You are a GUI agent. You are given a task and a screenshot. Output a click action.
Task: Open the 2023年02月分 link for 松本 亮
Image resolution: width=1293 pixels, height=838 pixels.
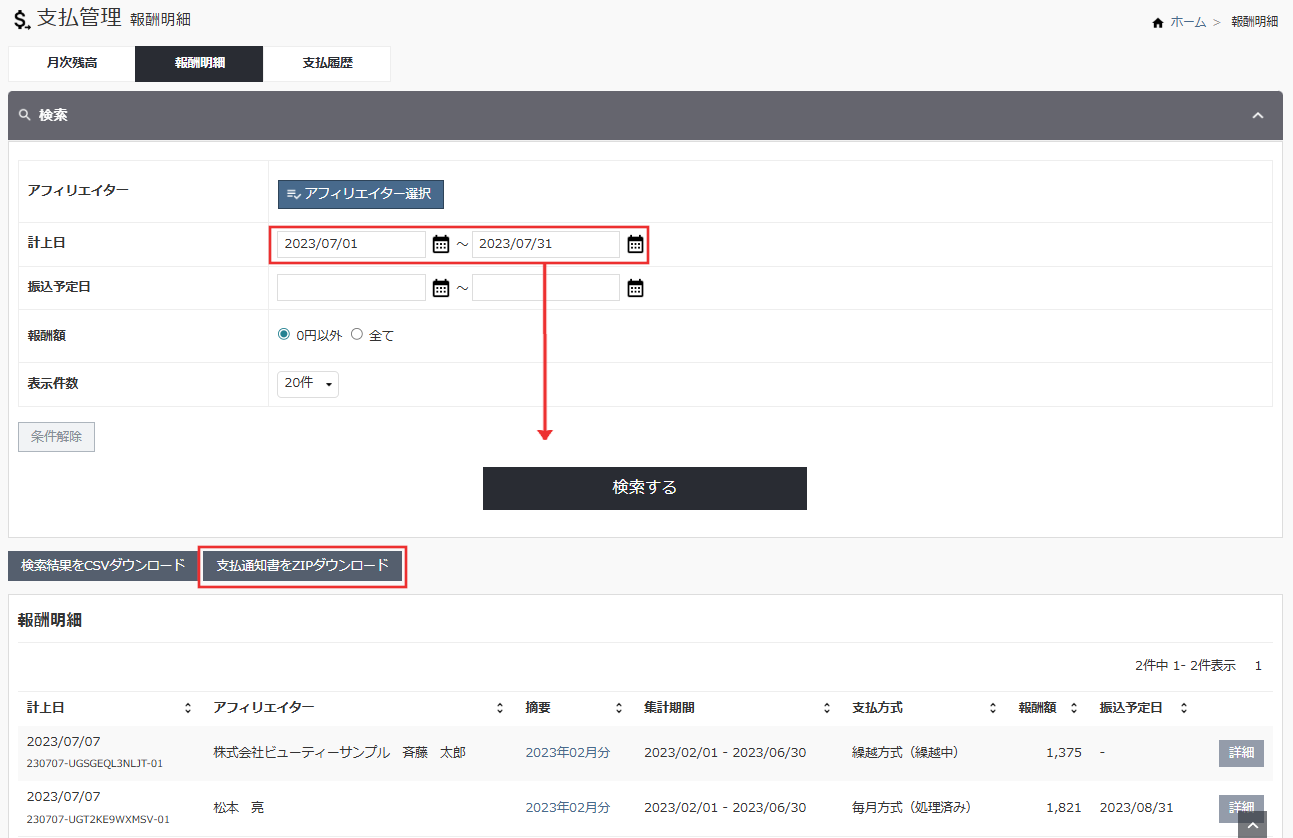coord(568,807)
